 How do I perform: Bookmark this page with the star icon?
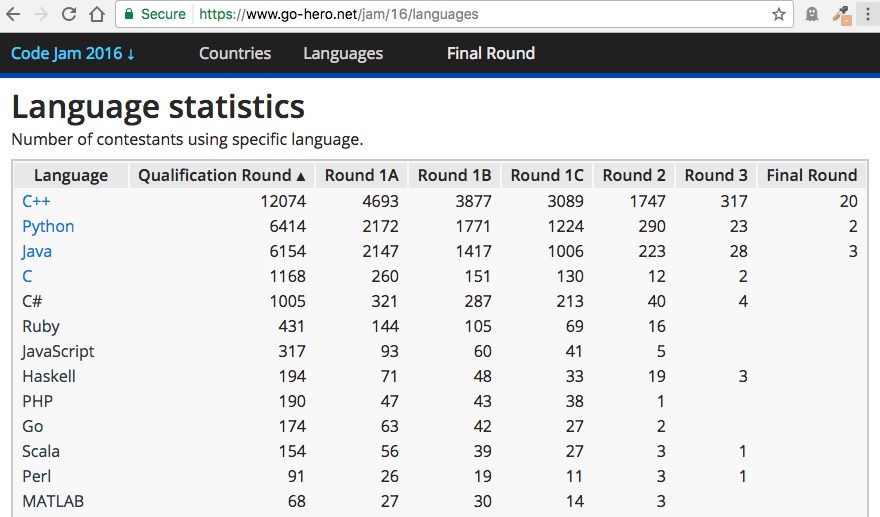point(778,14)
